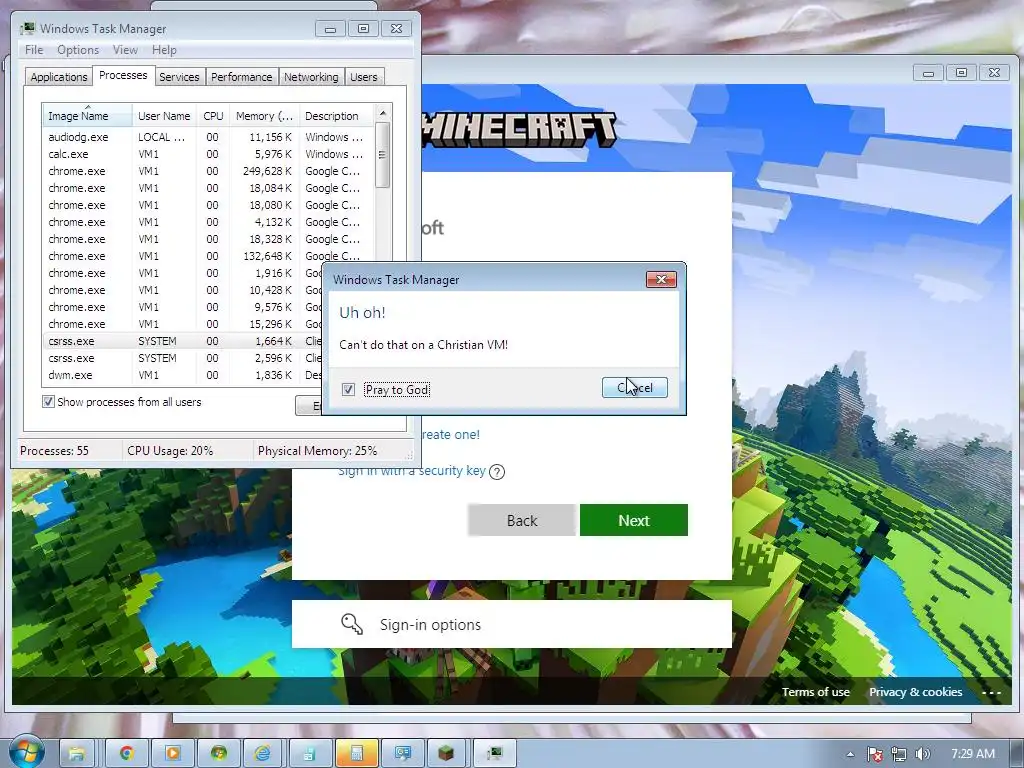Click the security key help question icon

click(497, 472)
